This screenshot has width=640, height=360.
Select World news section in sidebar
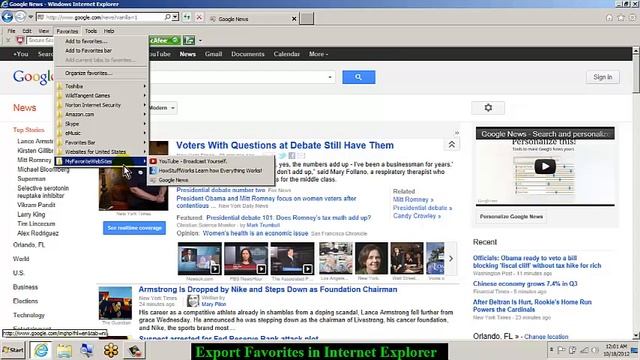coord(21,259)
